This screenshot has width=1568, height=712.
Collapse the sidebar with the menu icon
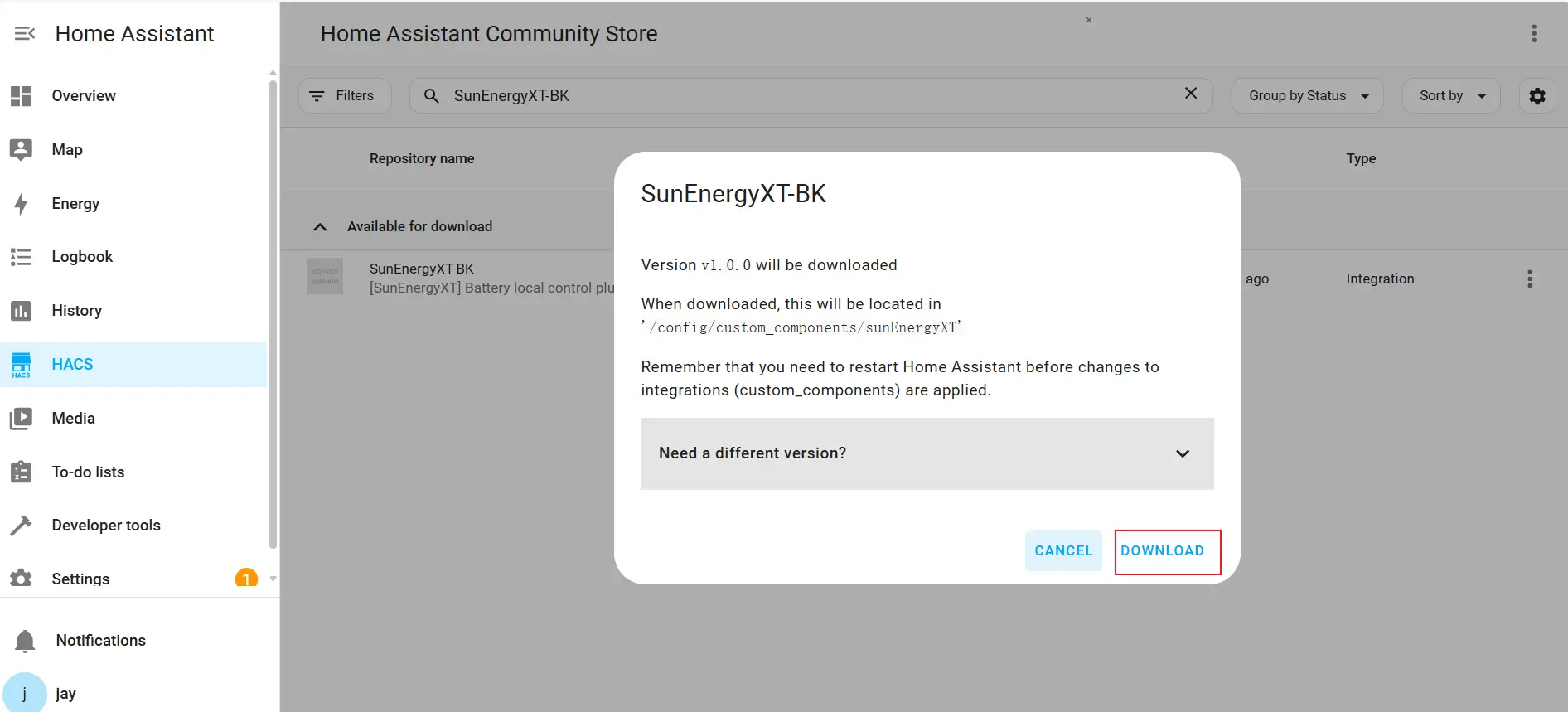(25, 33)
